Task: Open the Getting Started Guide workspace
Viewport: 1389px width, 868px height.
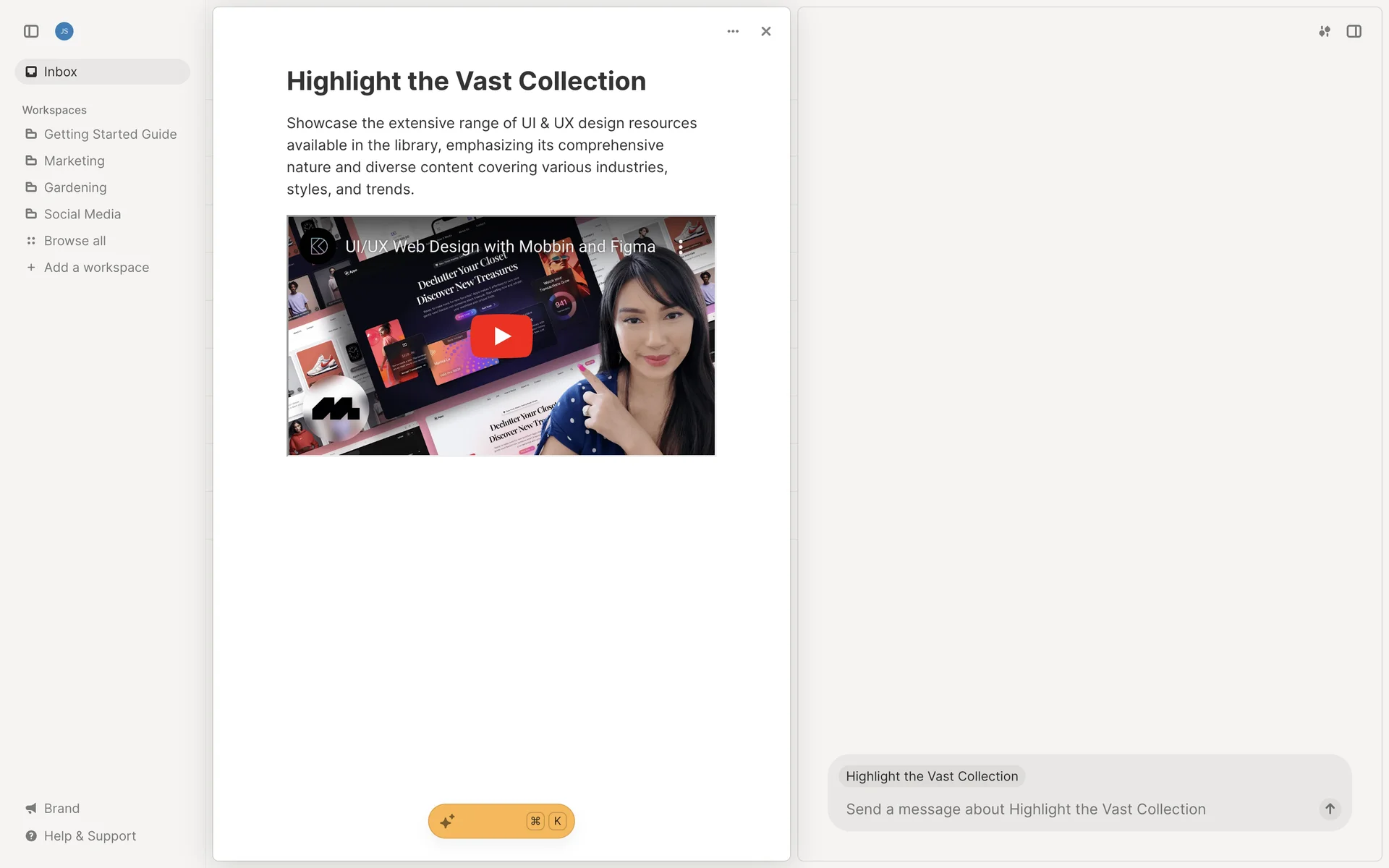Action: pyautogui.click(x=110, y=134)
